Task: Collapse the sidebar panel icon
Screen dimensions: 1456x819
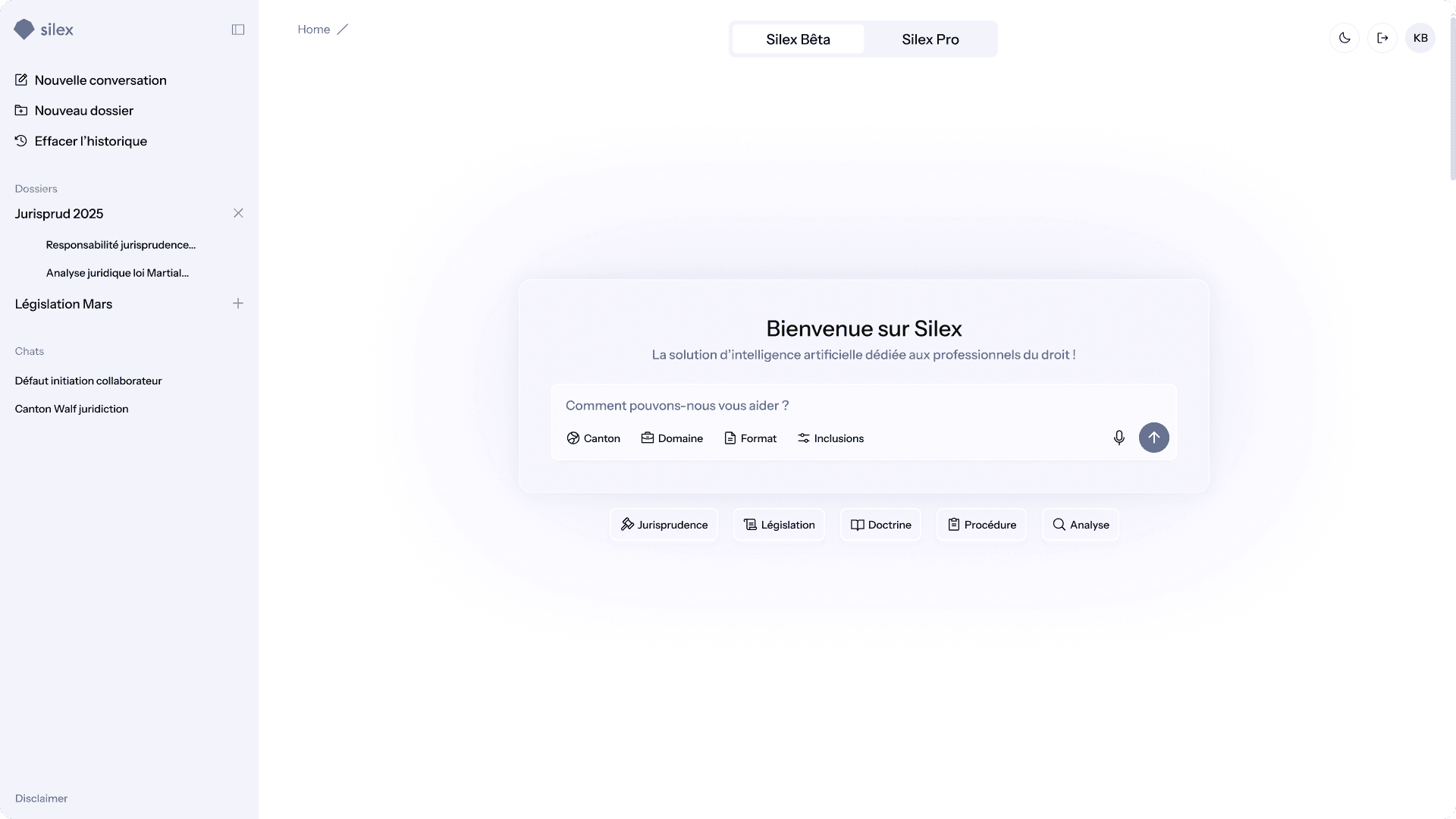Action: coord(238,30)
